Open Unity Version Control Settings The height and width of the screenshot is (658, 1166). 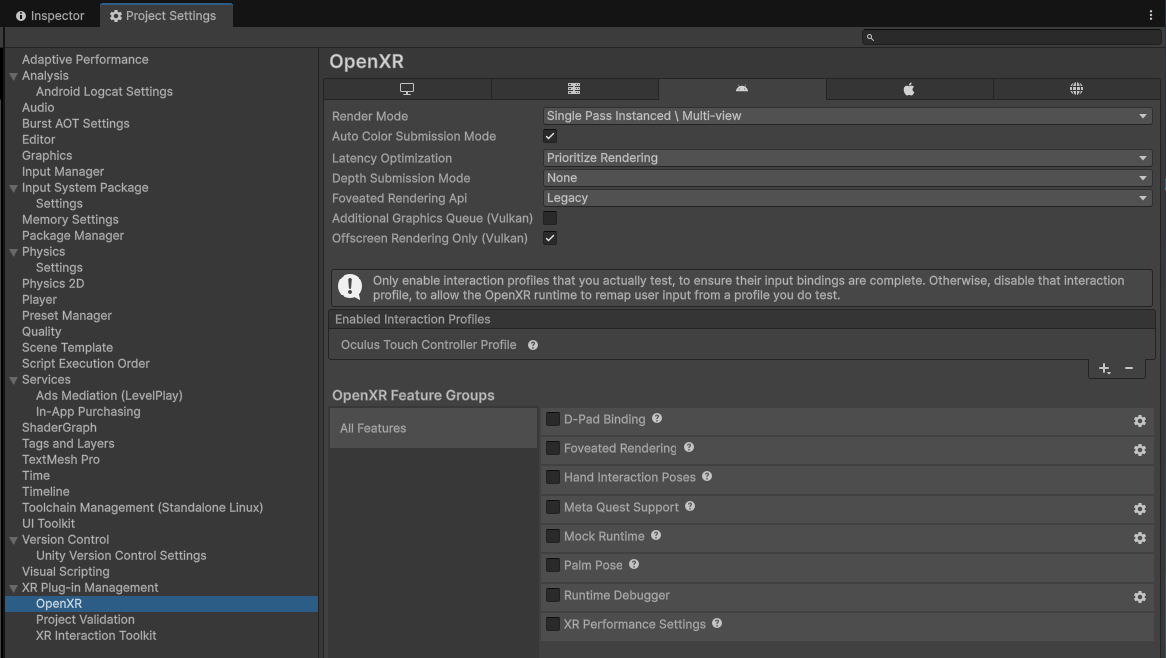tap(121, 555)
